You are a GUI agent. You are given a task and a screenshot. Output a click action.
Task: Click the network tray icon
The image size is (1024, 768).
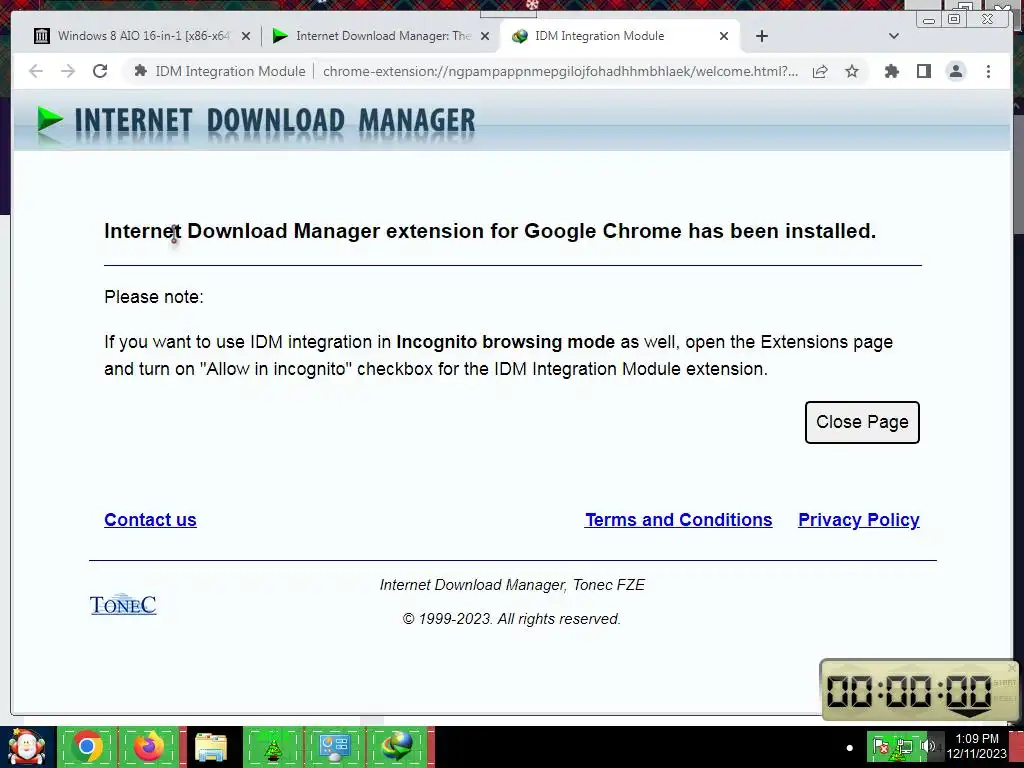point(904,746)
